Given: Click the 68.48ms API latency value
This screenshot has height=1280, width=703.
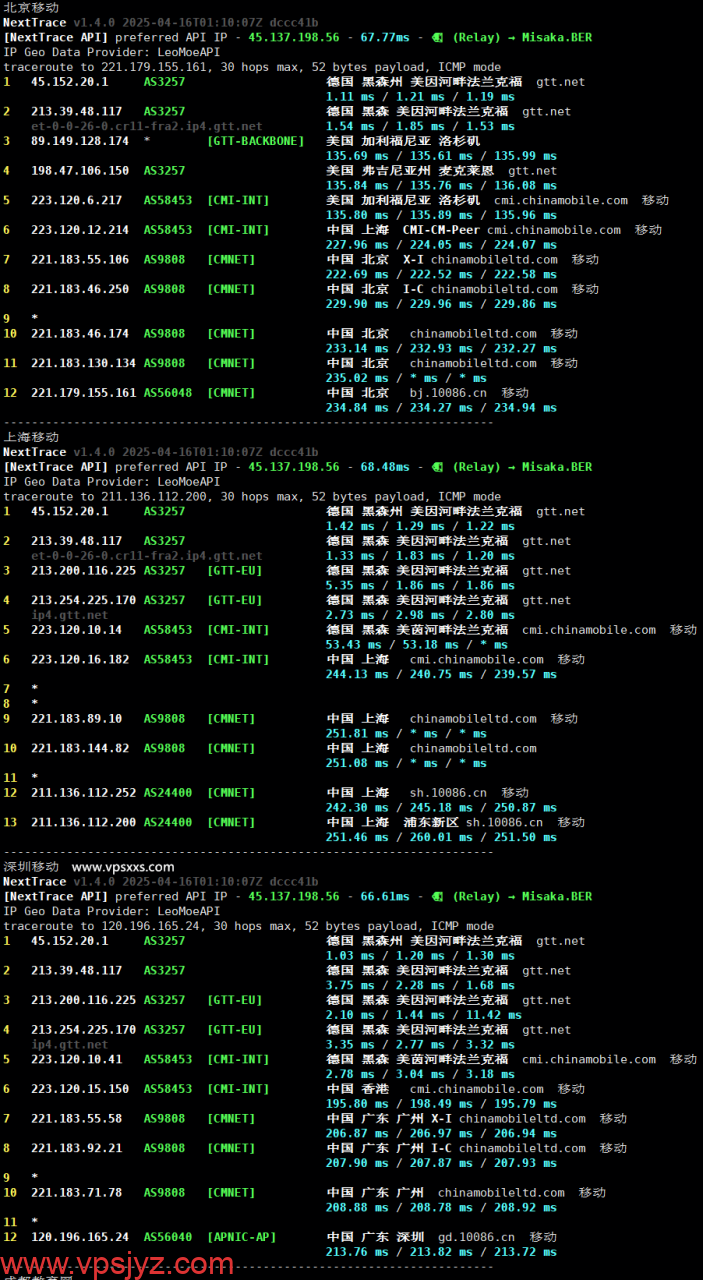Looking at the screenshot, I should click(385, 467).
